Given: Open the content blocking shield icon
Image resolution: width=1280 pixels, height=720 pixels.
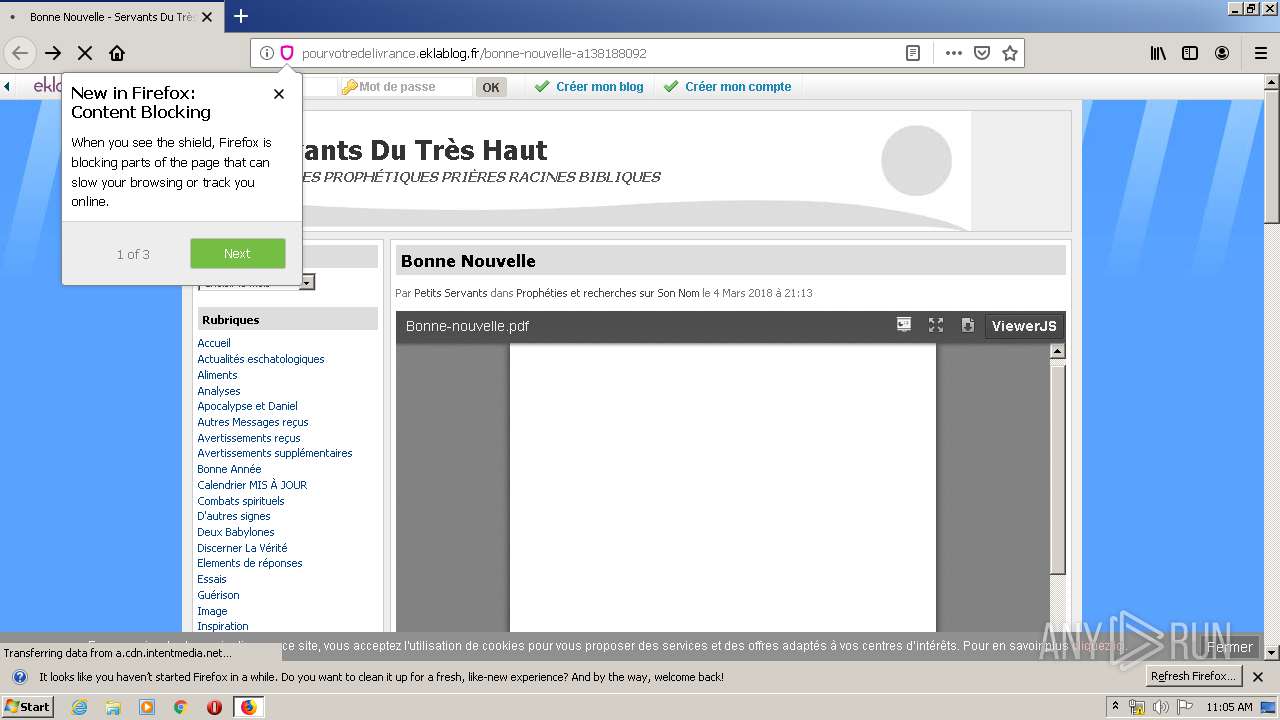Looking at the screenshot, I should click(x=286, y=53).
